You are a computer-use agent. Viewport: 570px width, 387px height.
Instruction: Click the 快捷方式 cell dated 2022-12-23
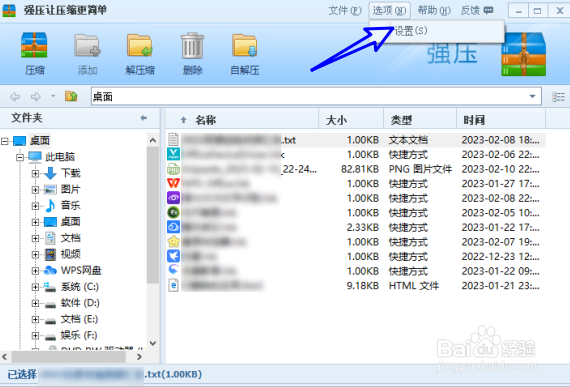[x=408, y=257]
